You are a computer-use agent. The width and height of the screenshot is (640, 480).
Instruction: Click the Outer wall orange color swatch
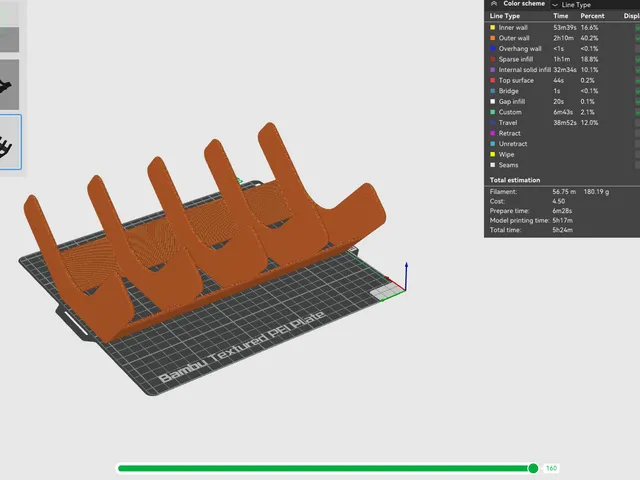(x=493, y=38)
